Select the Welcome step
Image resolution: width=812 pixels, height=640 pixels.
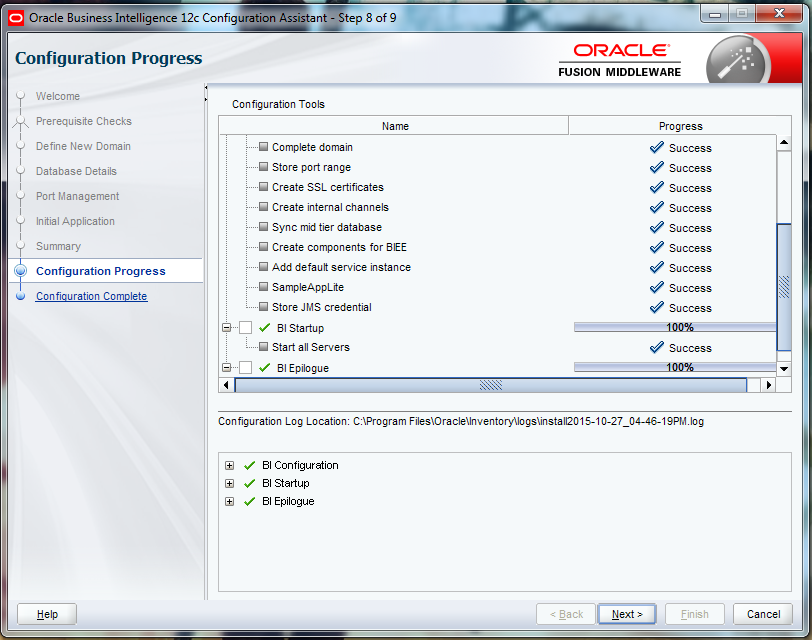(57, 96)
